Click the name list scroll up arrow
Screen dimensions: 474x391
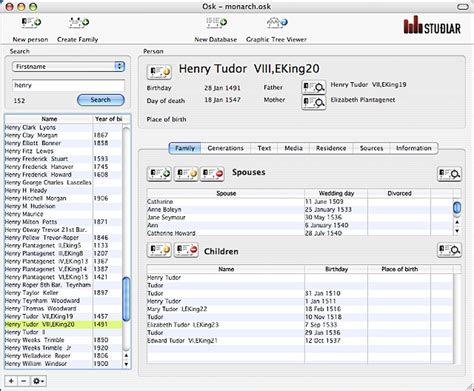coord(126,356)
